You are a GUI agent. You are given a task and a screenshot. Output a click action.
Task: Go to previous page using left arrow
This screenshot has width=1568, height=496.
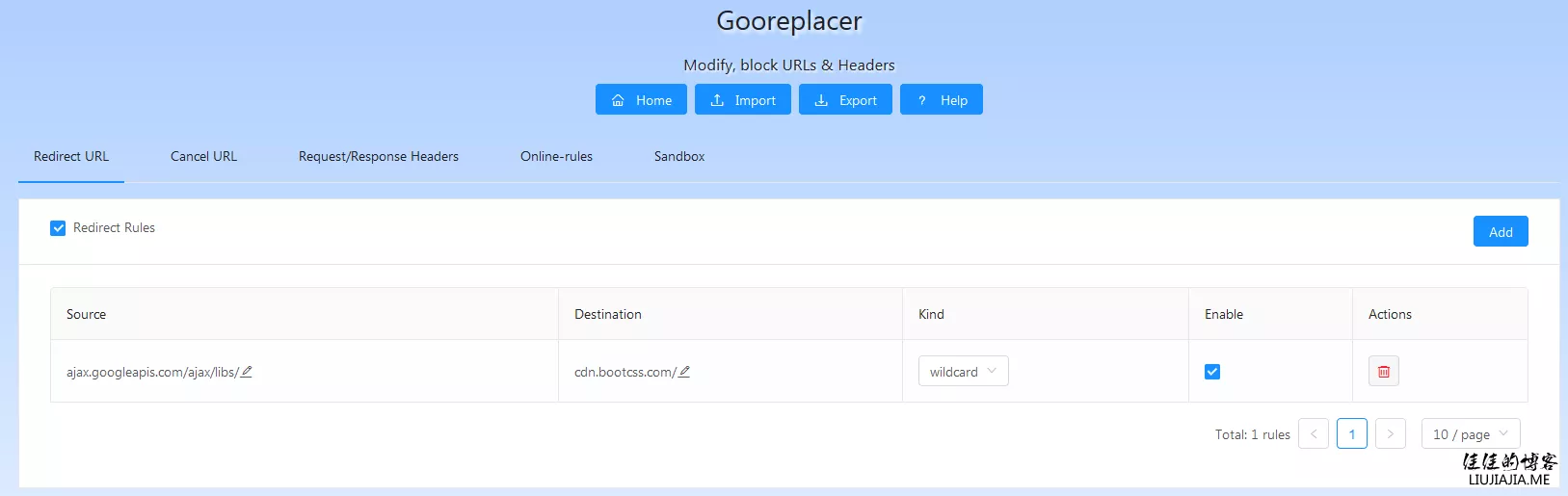click(x=1313, y=434)
